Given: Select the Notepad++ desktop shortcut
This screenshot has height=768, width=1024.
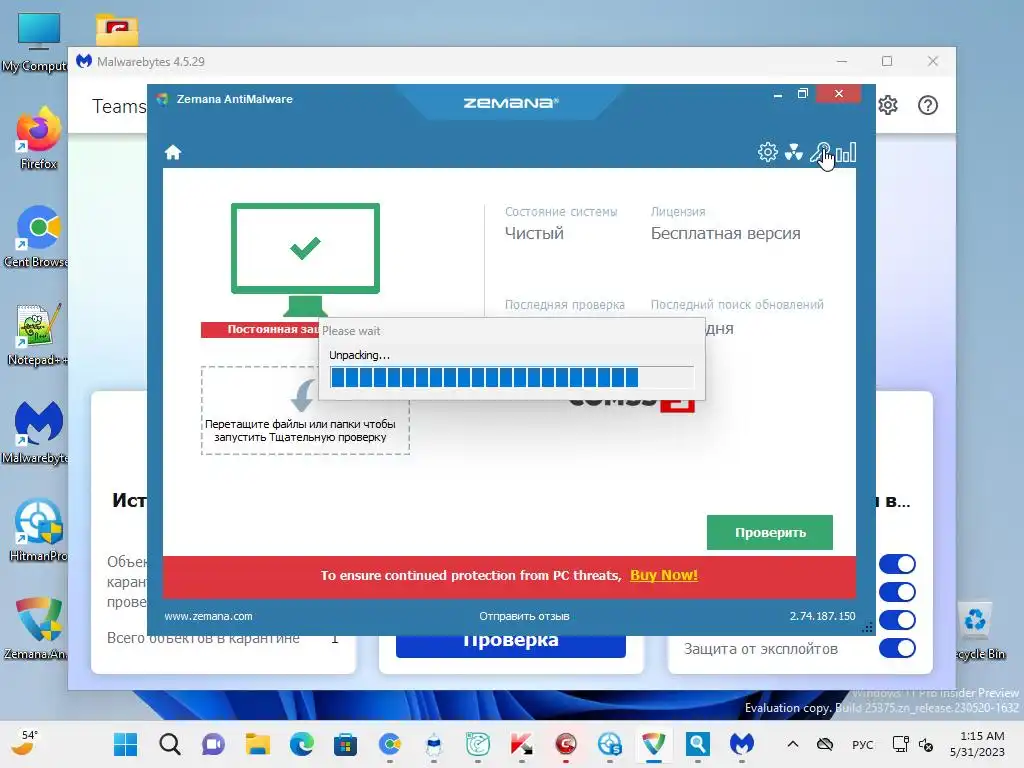Looking at the screenshot, I should [x=37, y=334].
